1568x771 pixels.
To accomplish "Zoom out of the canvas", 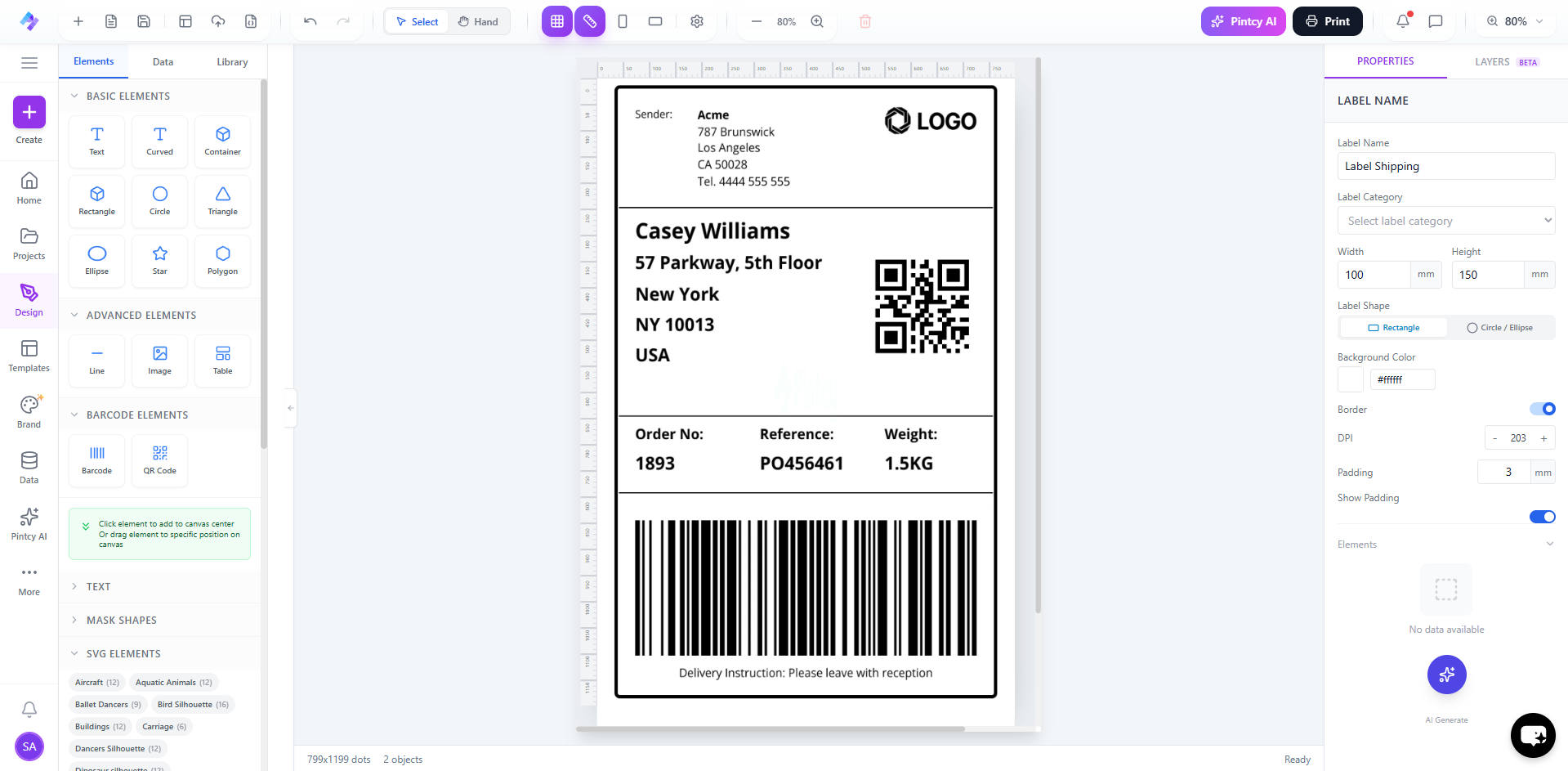I will [x=757, y=21].
